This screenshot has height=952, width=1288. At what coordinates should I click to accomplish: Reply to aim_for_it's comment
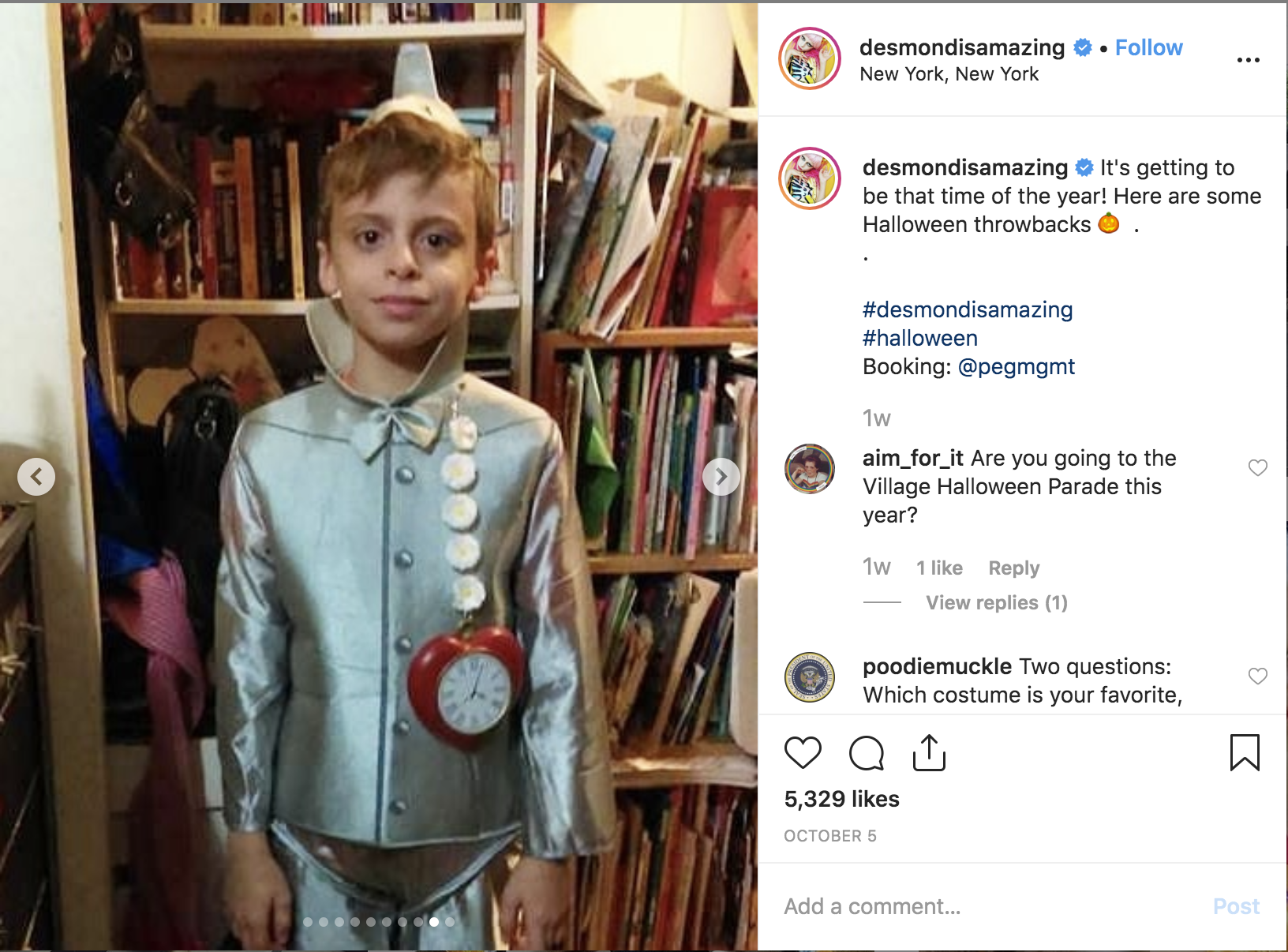pyautogui.click(x=1013, y=568)
